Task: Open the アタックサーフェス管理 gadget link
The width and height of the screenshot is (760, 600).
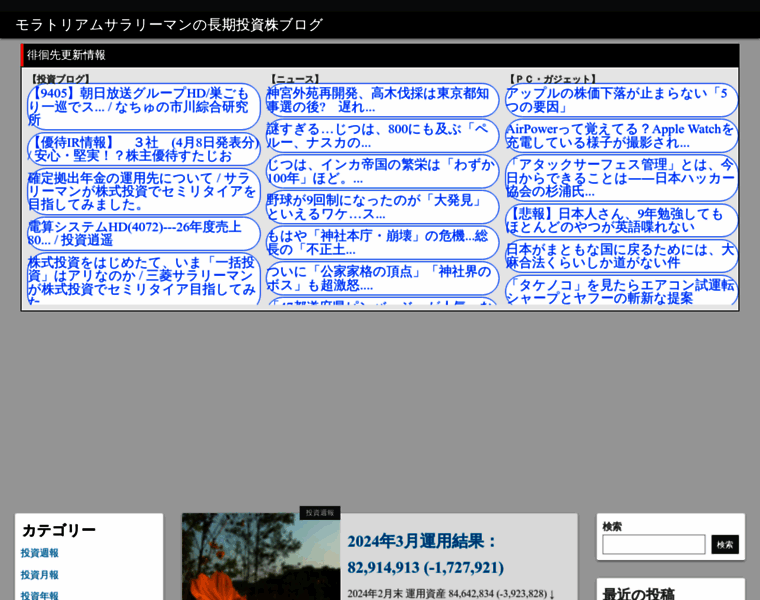Action: [621, 178]
